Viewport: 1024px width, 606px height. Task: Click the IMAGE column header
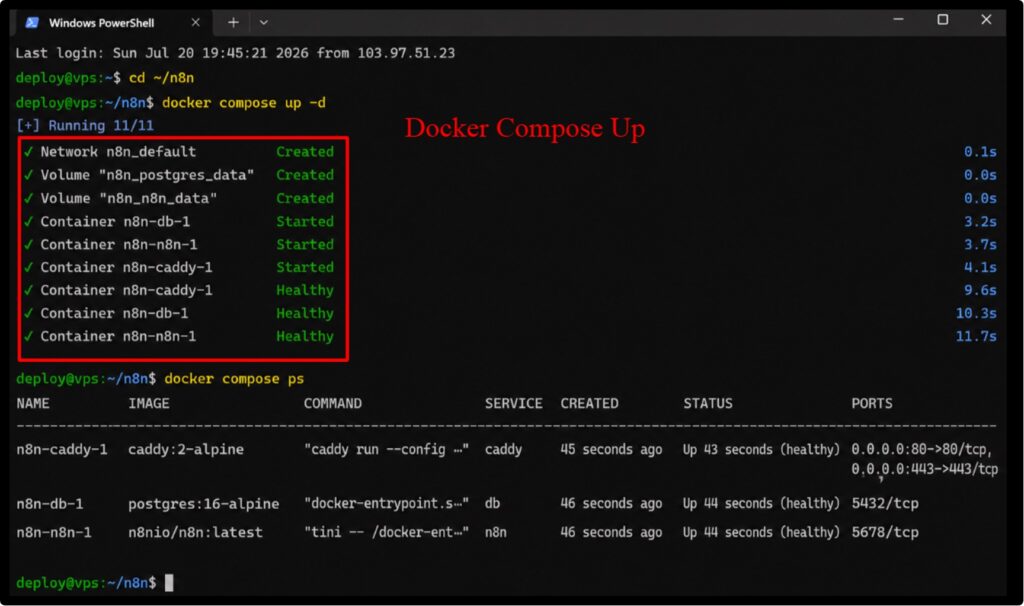pyautogui.click(x=148, y=404)
